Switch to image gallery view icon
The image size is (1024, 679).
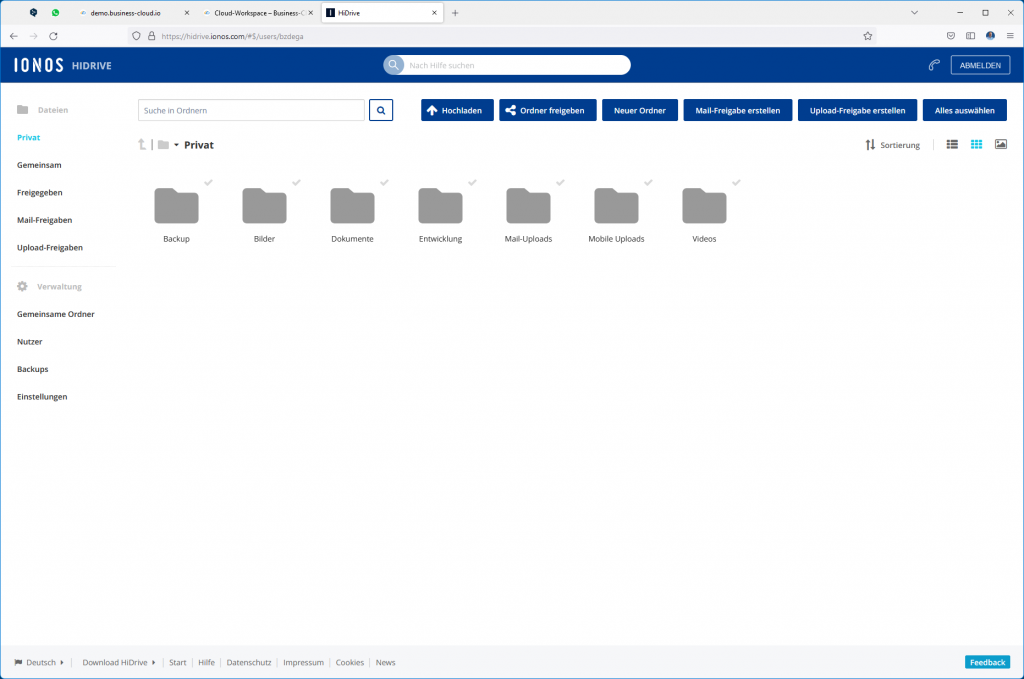pos(1000,145)
